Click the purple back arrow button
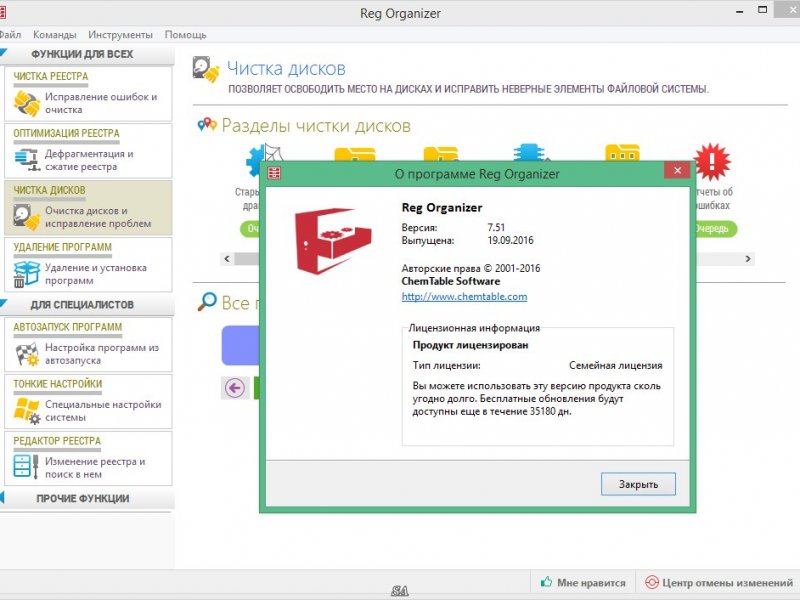The height and width of the screenshot is (600, 800). [x=235, y=388]
